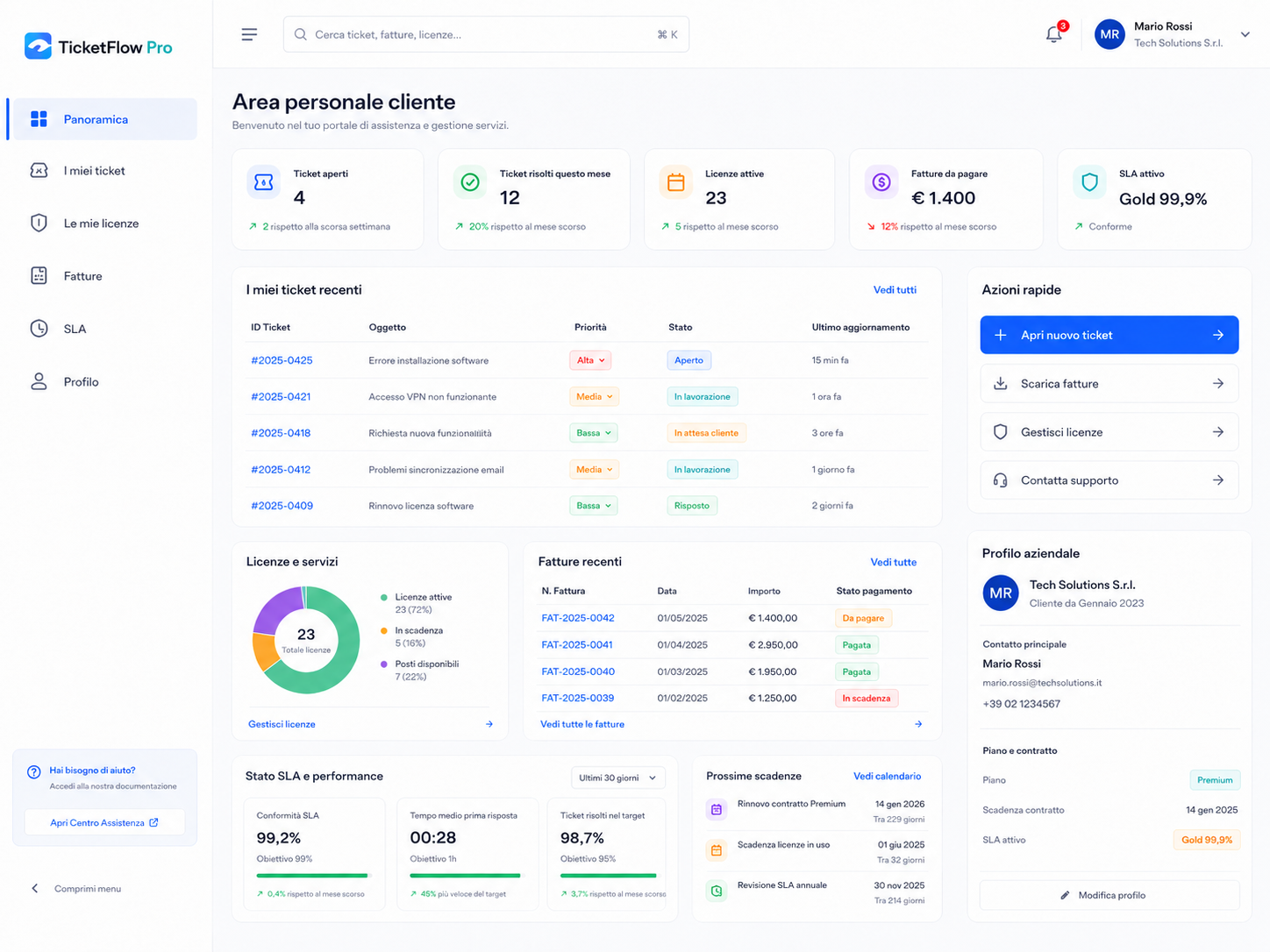Screen dimensions: 1270x952
Task: Click the Rinnovo contratto Premium calendar icon
Action: pyautogui.click(x=717, y=809)
